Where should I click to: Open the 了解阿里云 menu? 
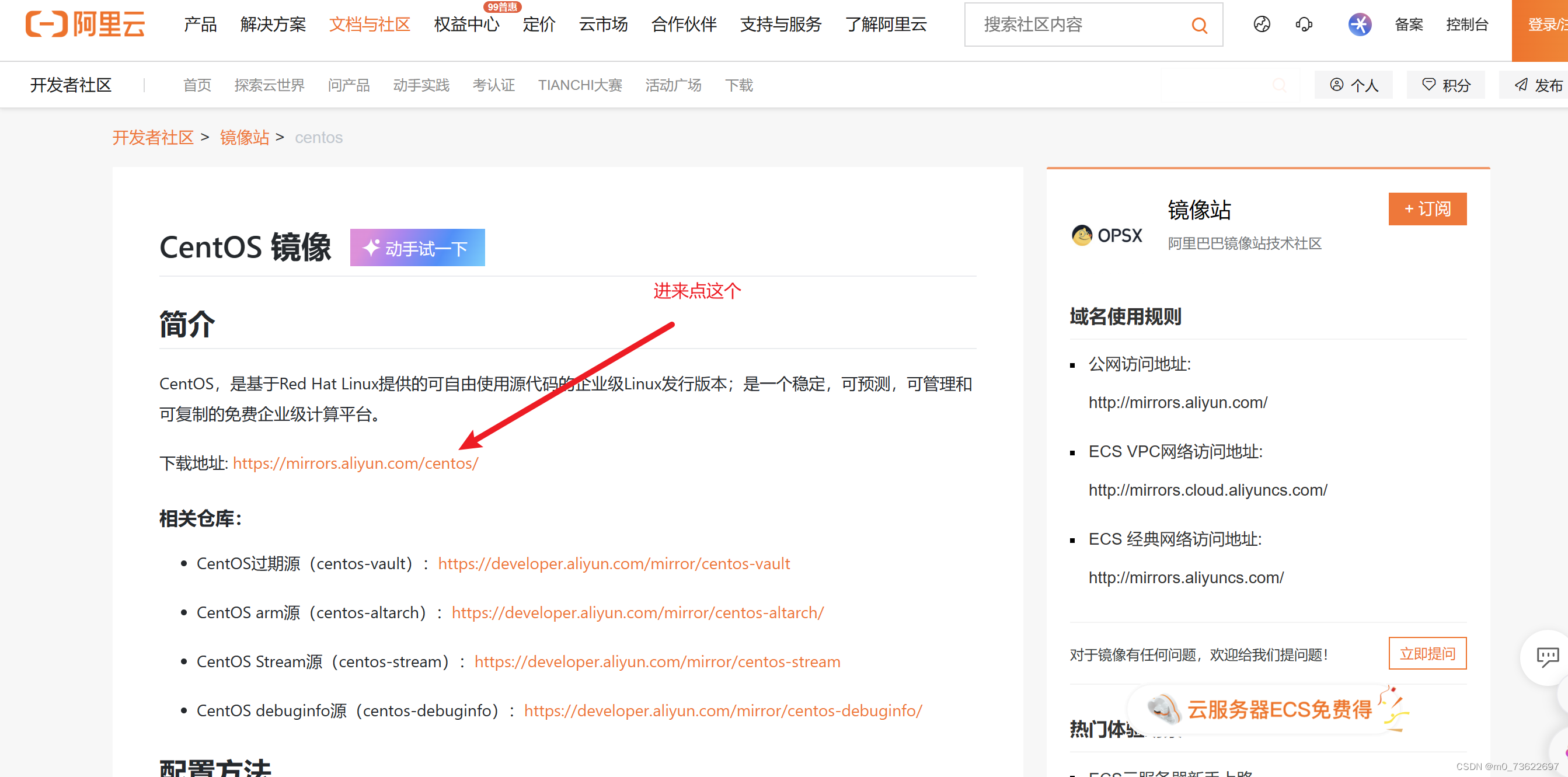tap(886, 25)
